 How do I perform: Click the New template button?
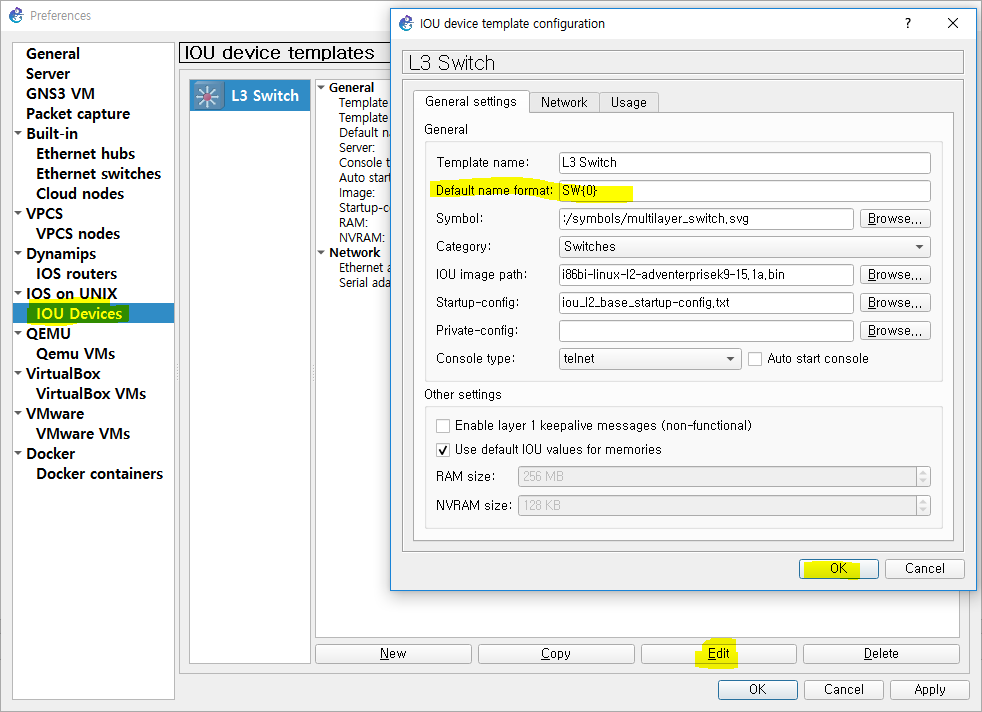pyautogui.click(x=393, y=654)
